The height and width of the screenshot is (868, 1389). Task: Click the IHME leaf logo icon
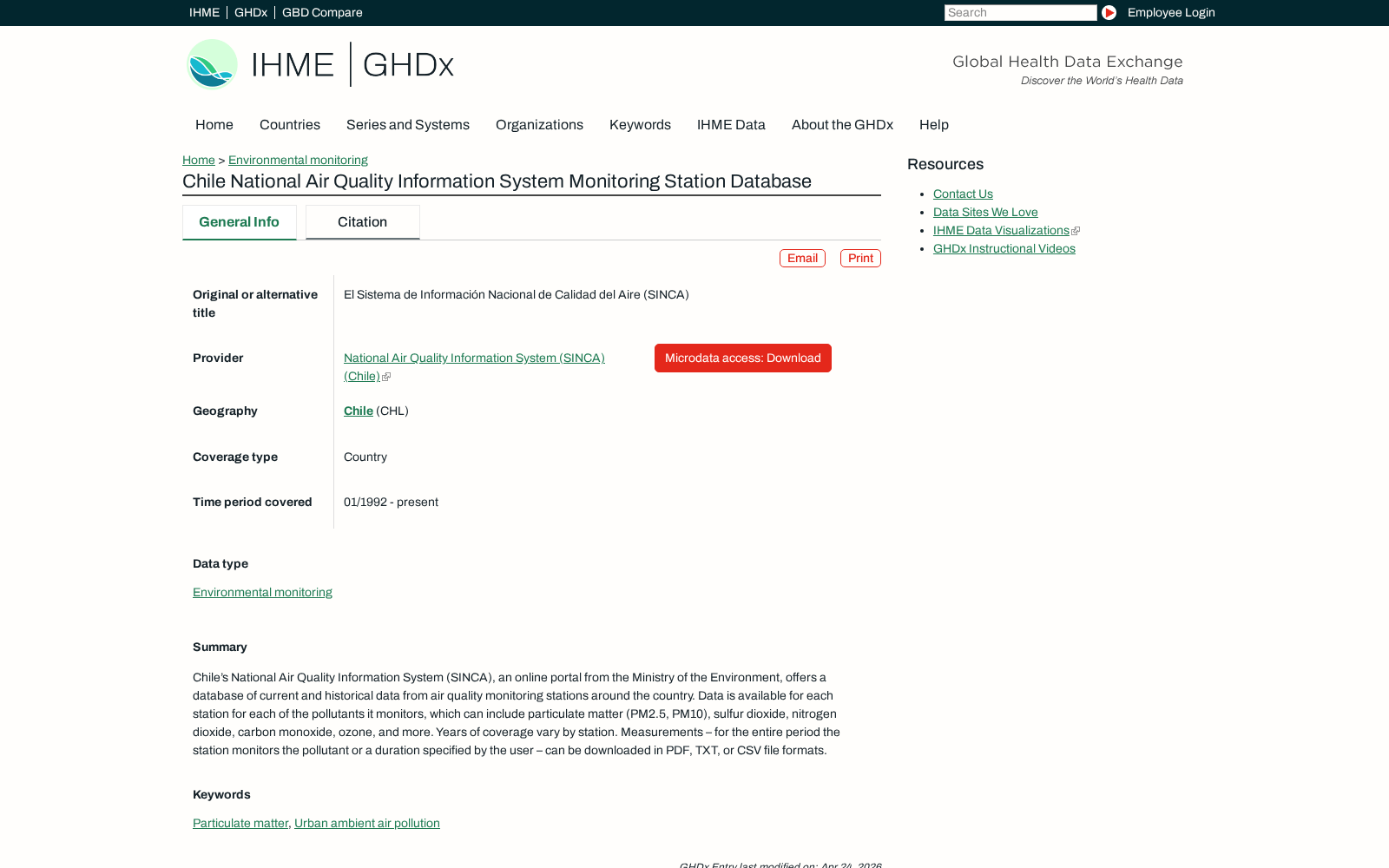[x=212, y=64]
